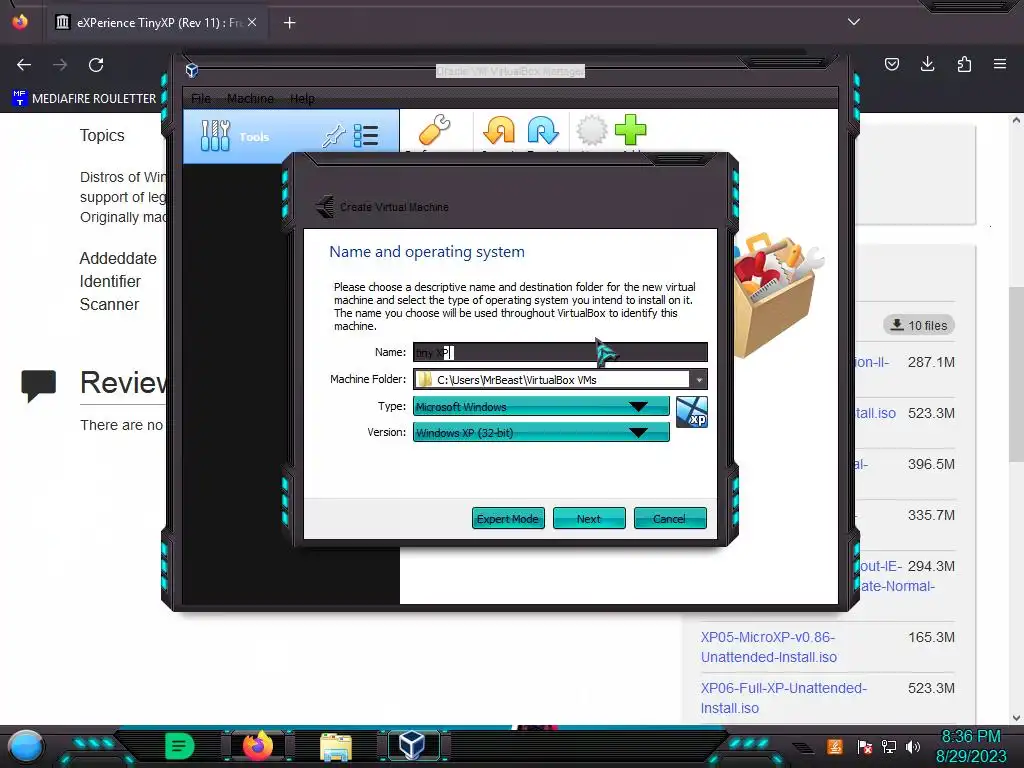Click the back arrow in Create Virtual Machine
This screenshot has width=1024, height=768.
(325, 206)
